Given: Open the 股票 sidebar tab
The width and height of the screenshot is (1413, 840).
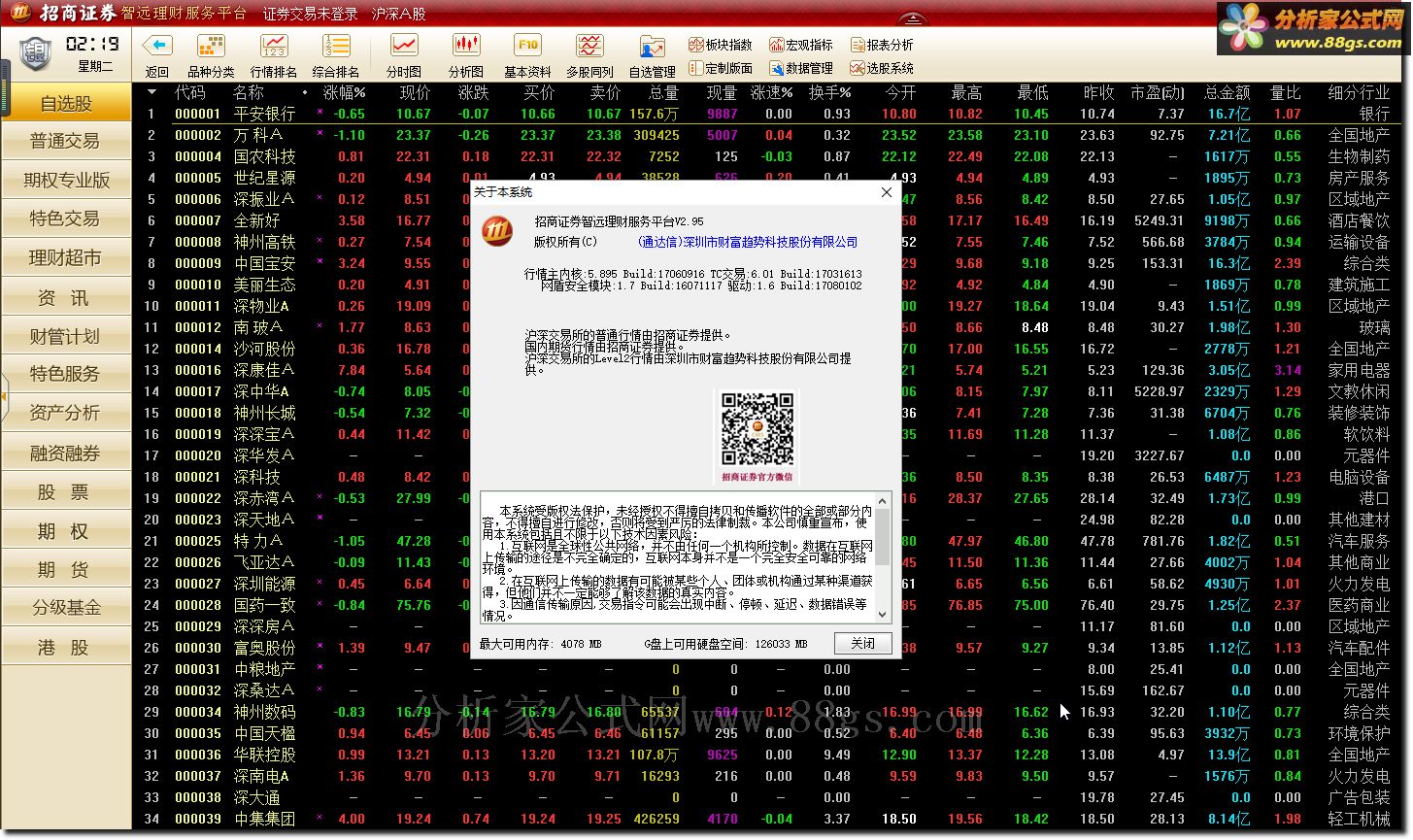Looking at the screenshot, I should point(66,491).
